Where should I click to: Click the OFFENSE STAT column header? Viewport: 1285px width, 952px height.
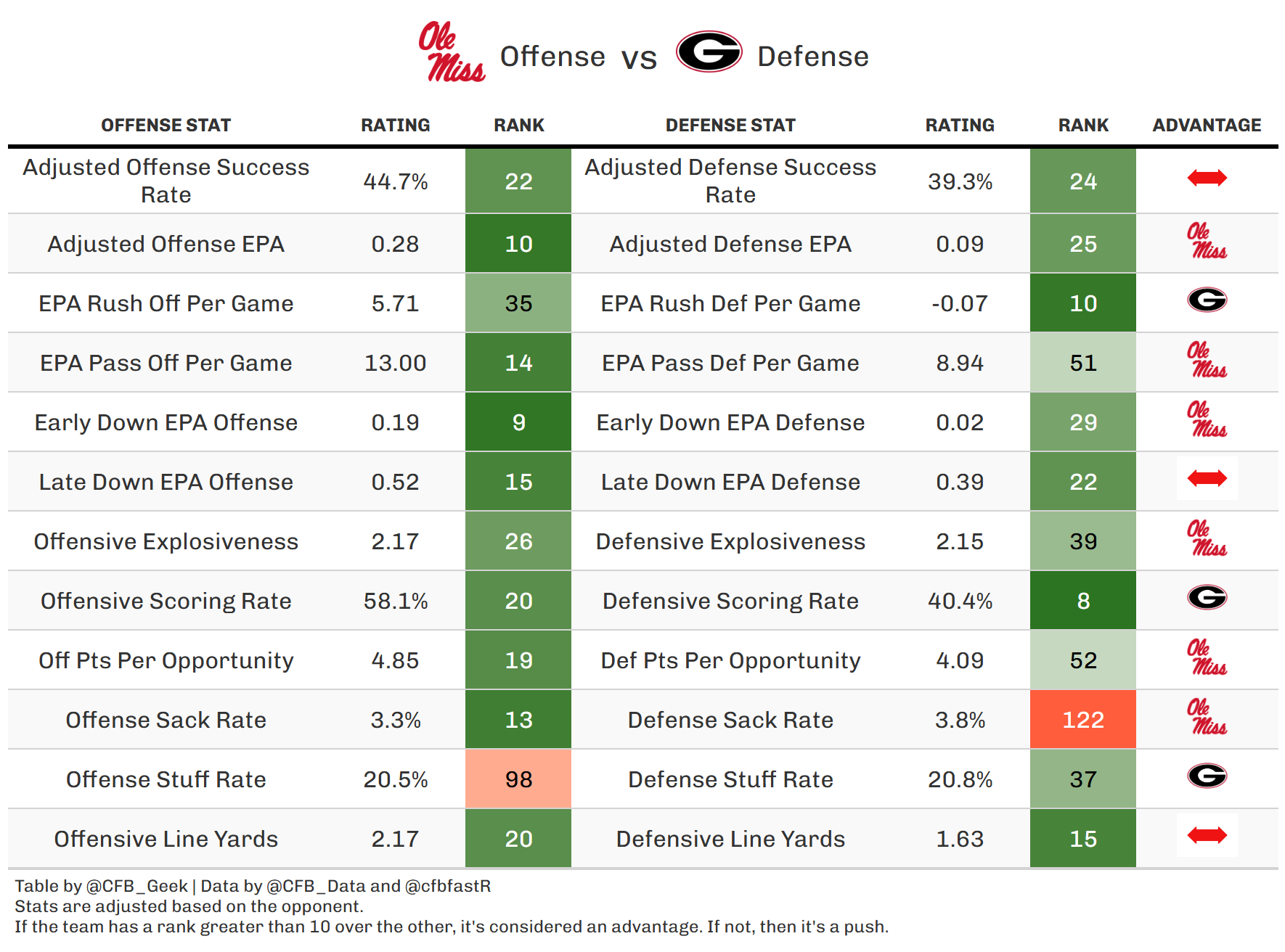166,126
